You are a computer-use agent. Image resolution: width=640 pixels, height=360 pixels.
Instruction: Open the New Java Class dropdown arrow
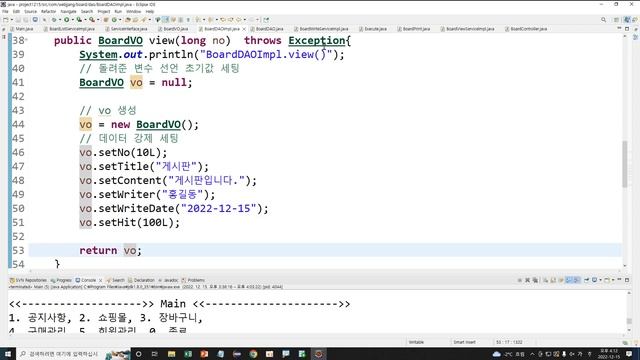click(x=120, y=20)
